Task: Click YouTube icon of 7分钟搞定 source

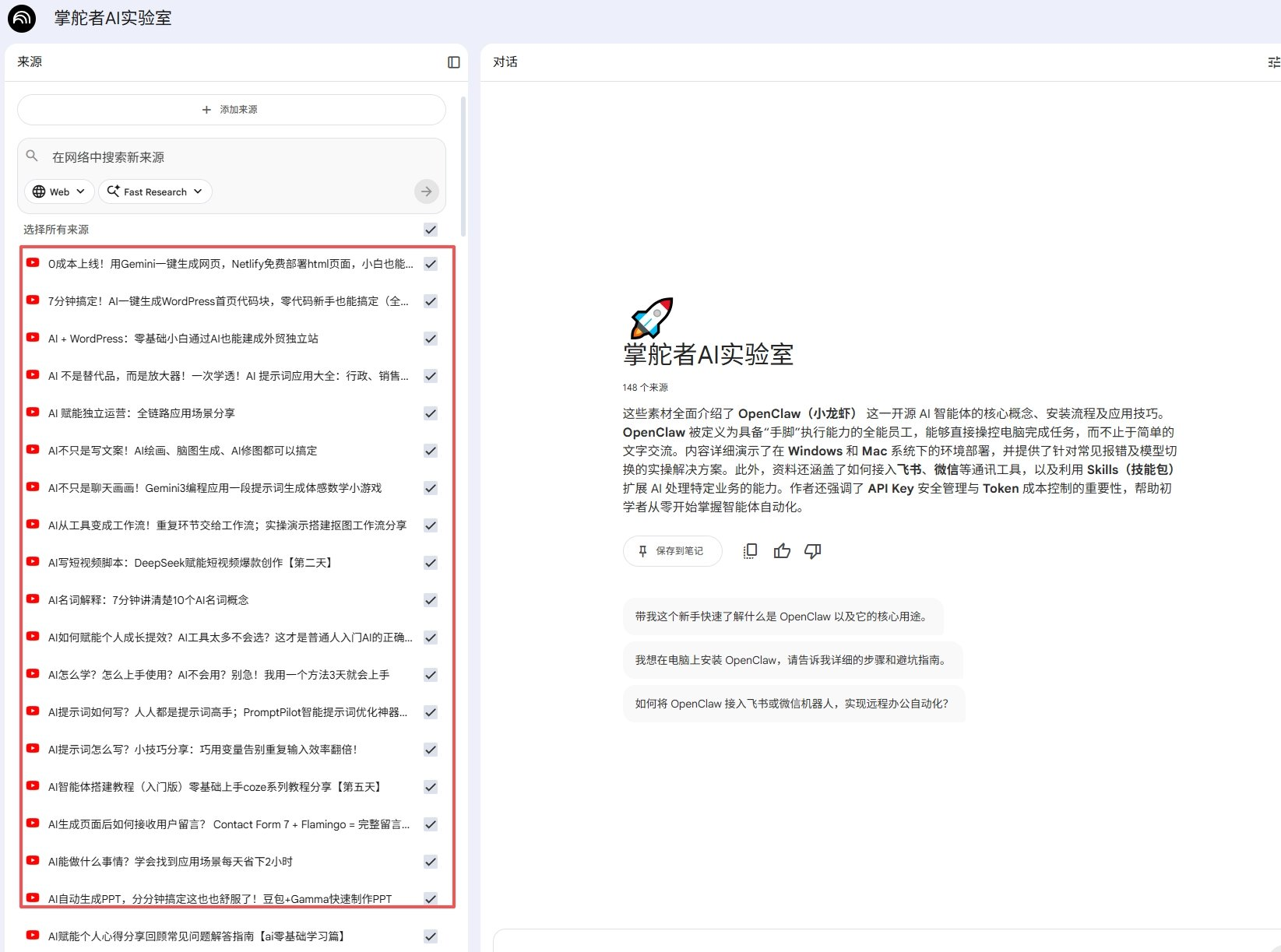Action: (33, 300)
